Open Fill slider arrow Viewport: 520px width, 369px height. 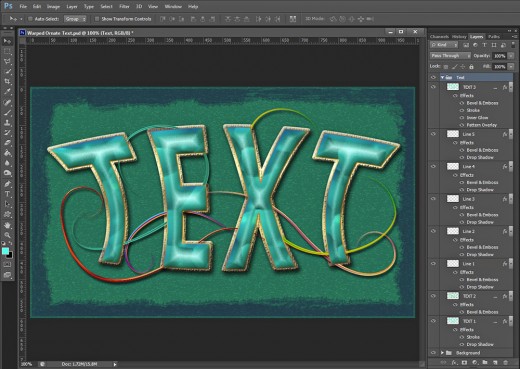(511, 67)
